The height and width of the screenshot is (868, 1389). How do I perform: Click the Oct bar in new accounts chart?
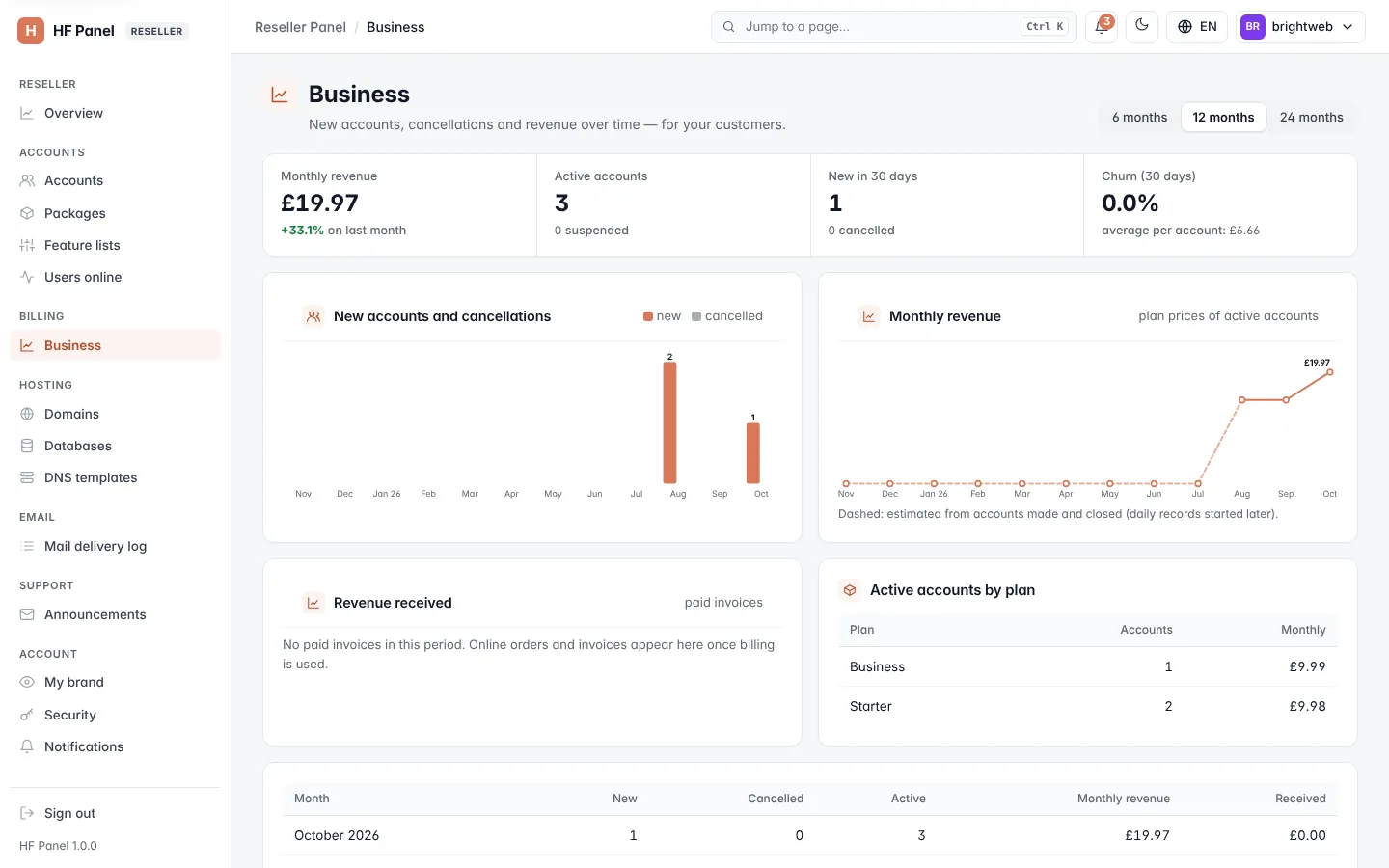[x=753, y=453]
